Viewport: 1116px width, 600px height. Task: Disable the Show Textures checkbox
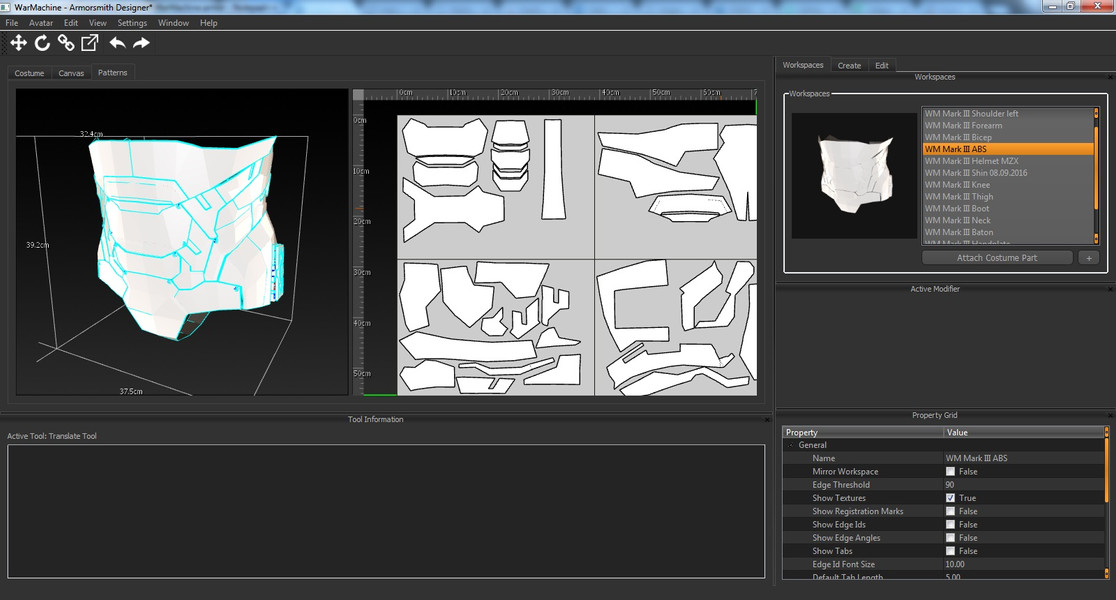951,497
